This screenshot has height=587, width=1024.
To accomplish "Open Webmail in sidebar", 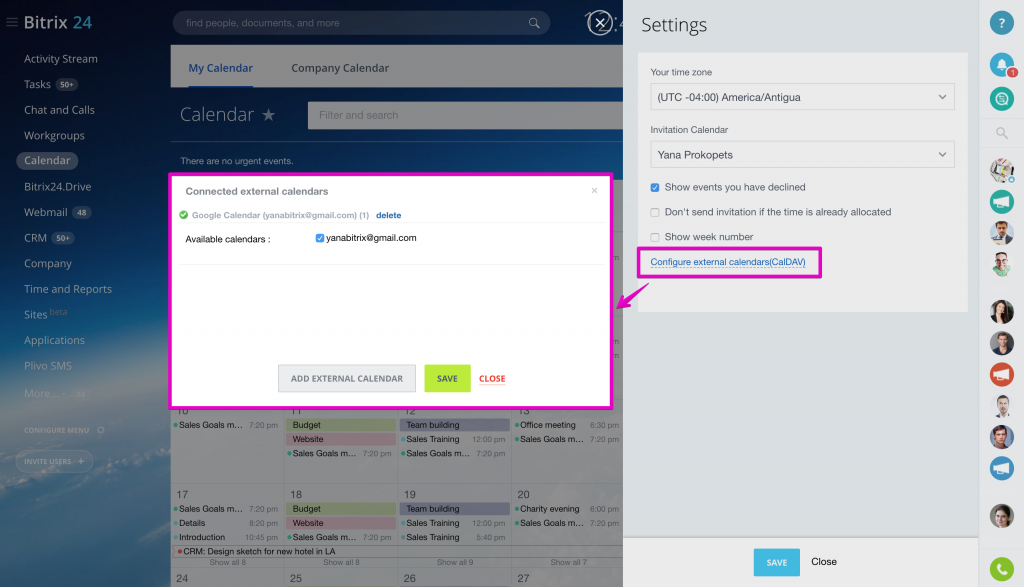I will (46, 212).
